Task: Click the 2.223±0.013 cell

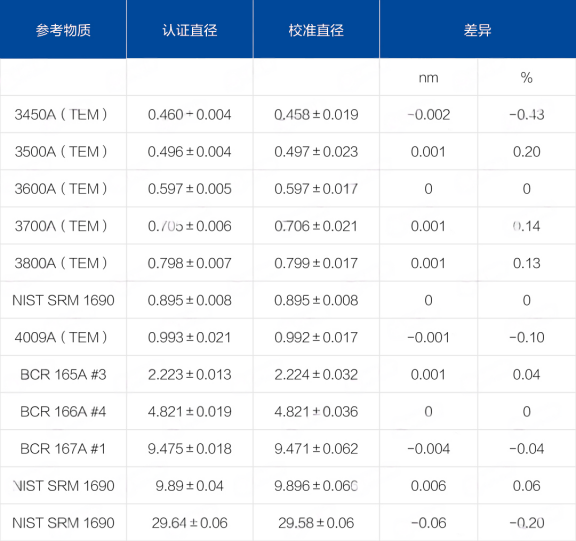Action: tap(190, 374)
